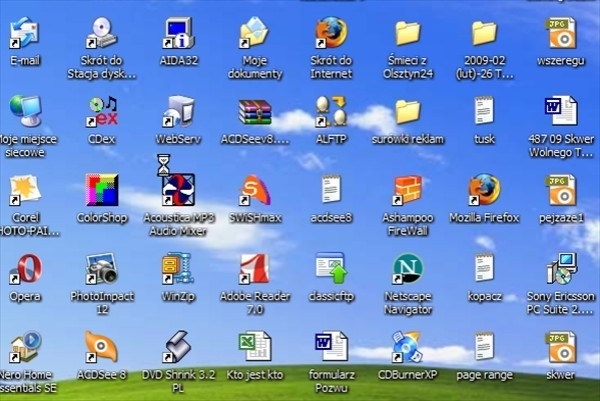Open the Moje miejsce sieciowe icon
The height and width of the screenshot is (401, 600).
click(25, 111)
